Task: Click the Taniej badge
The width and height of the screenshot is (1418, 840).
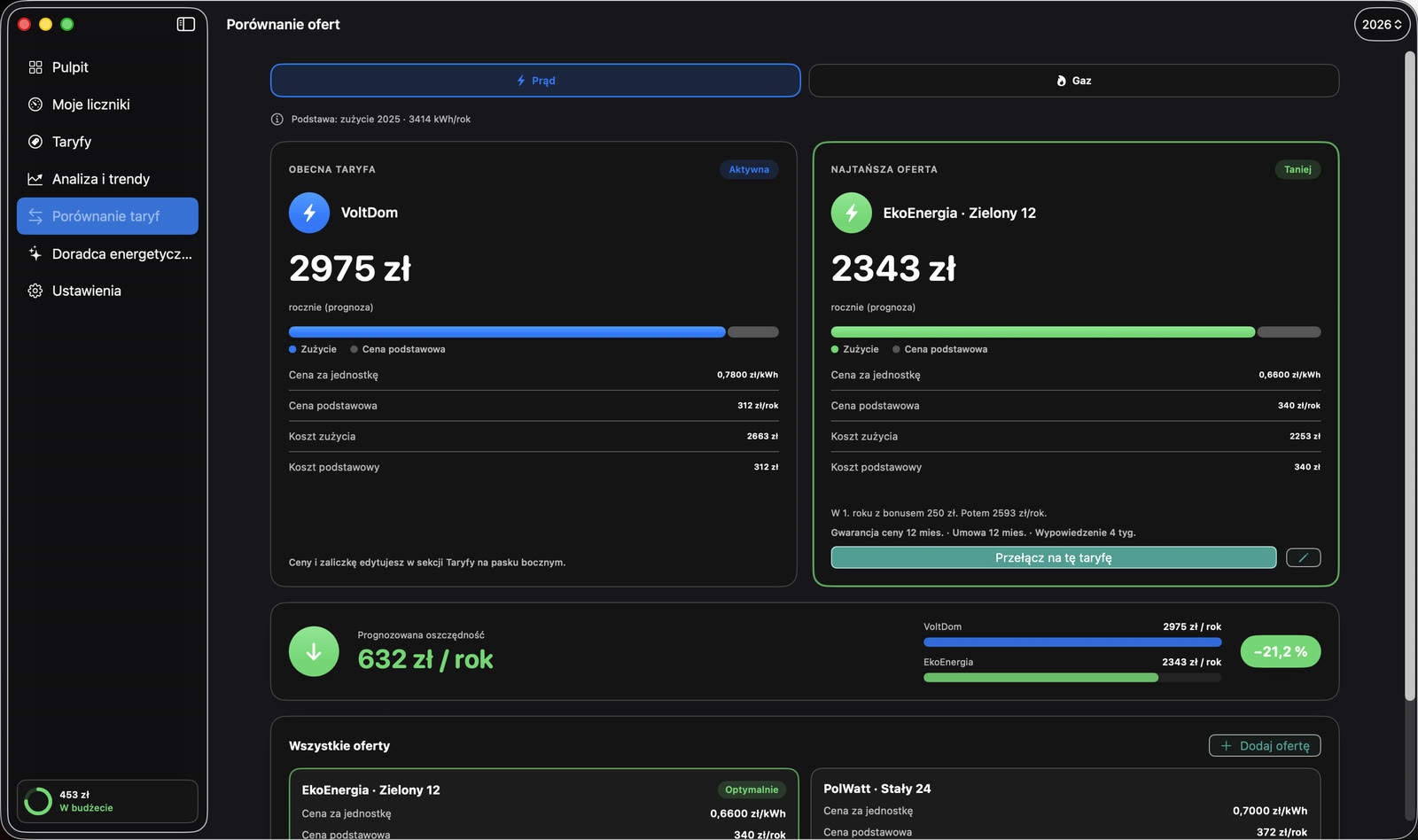Action: coord(1297,169)
